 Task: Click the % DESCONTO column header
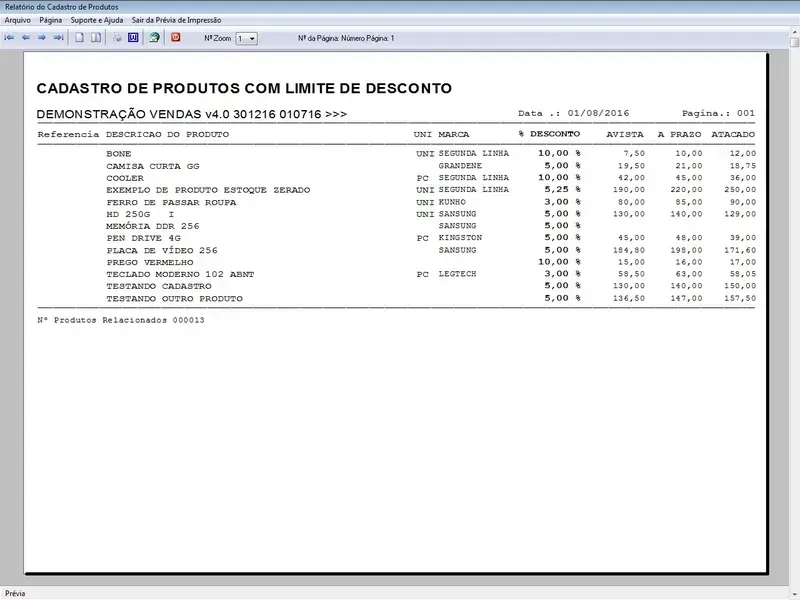click(549, 134)
